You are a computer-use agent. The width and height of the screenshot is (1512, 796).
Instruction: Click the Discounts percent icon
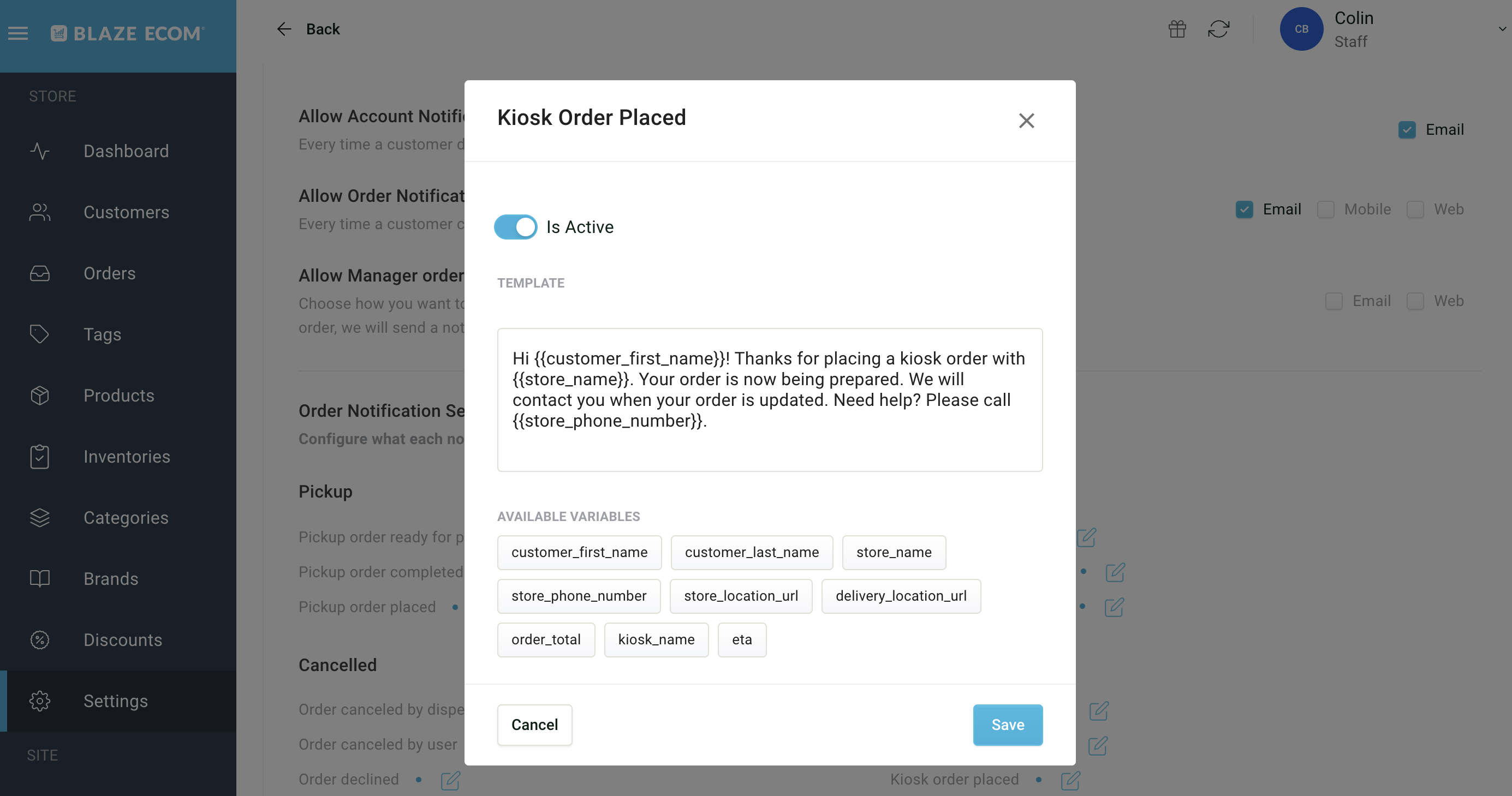(x=39, y=640)
